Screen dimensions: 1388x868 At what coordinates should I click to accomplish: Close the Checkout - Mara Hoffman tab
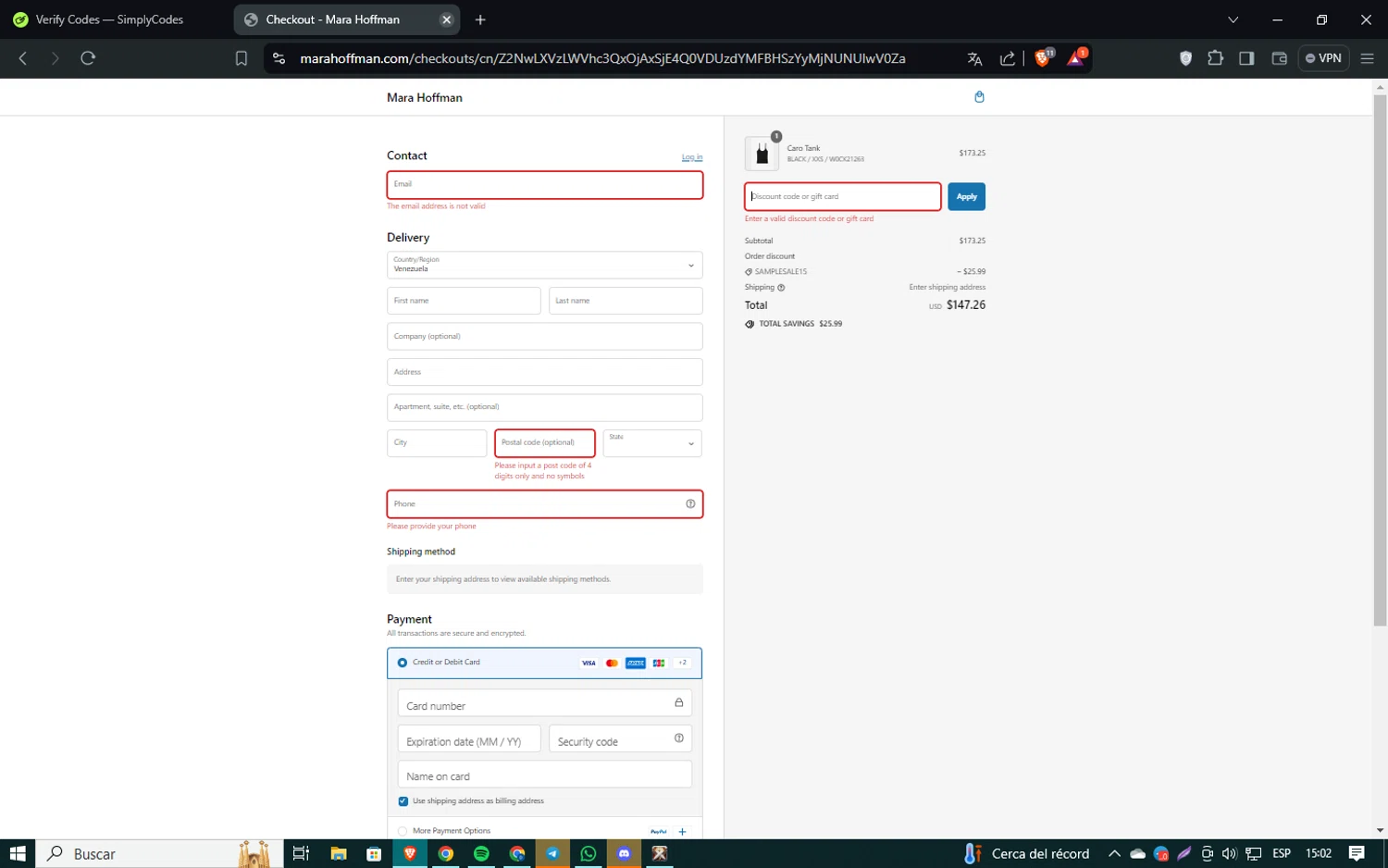tap(447, 19)
